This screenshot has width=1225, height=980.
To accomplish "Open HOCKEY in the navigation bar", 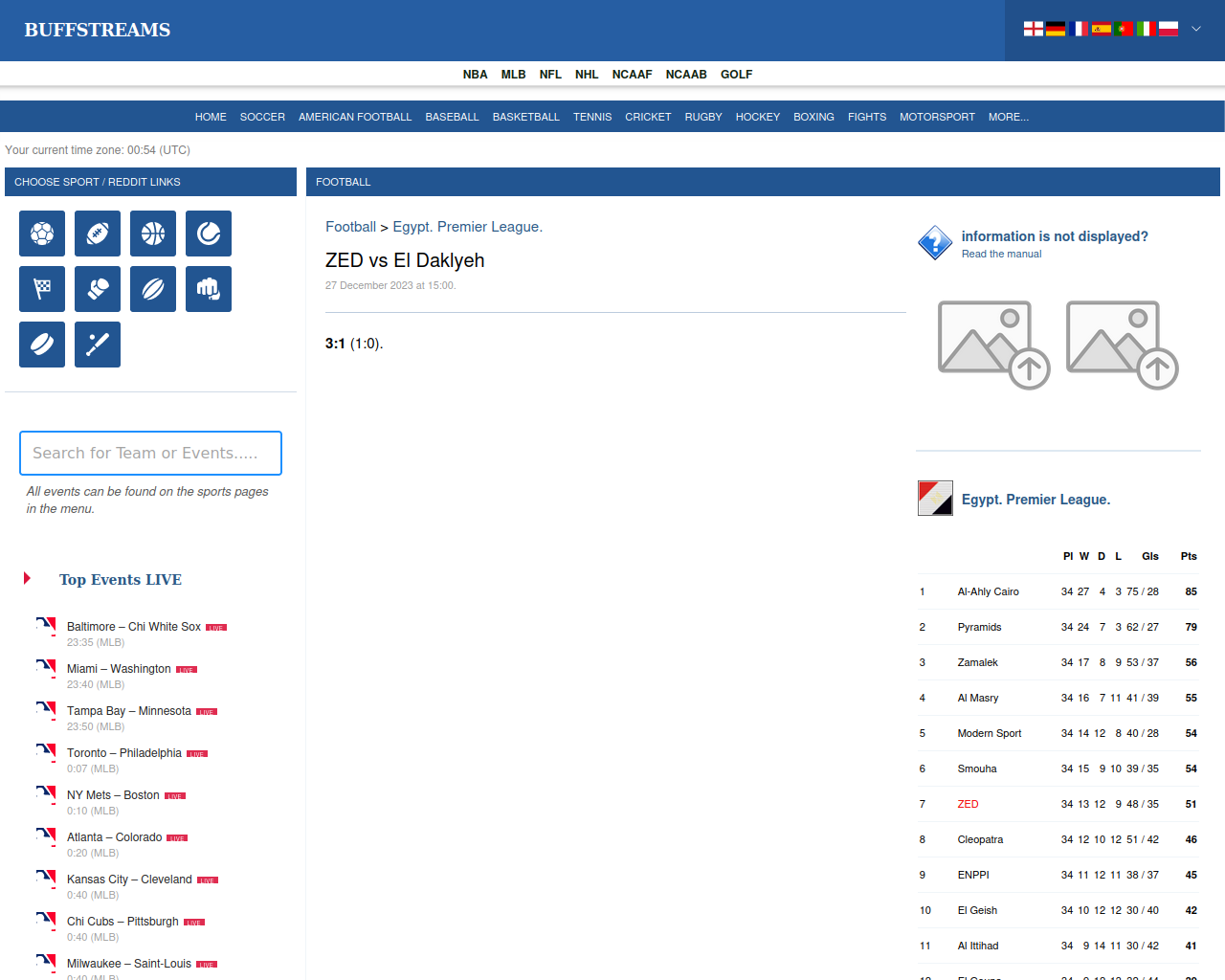I will click(758, 117).
